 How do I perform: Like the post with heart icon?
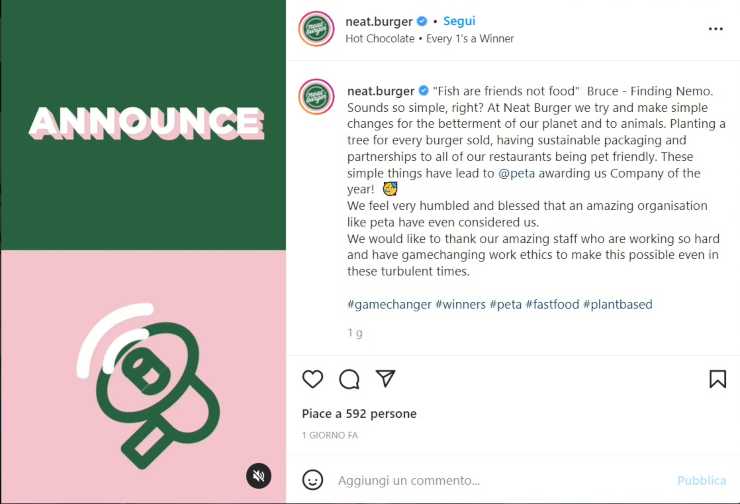313,379
